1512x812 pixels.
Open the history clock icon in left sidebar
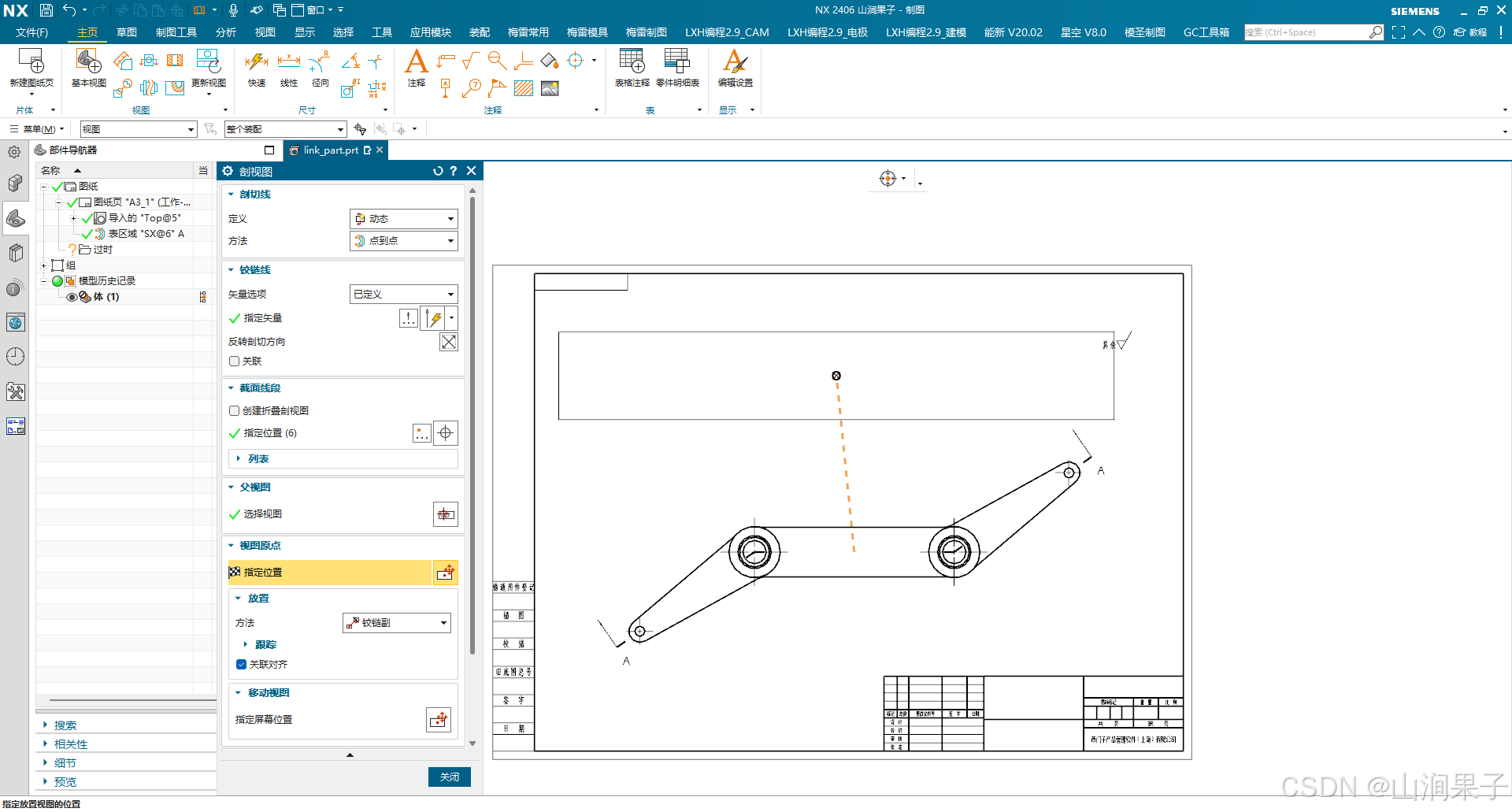[15, 357]
